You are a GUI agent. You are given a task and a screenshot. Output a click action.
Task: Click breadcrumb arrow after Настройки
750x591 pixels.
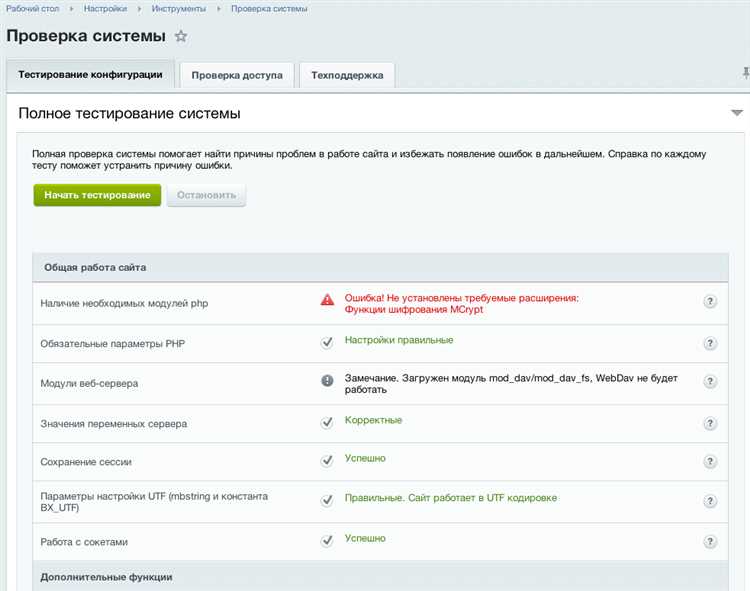139,9
